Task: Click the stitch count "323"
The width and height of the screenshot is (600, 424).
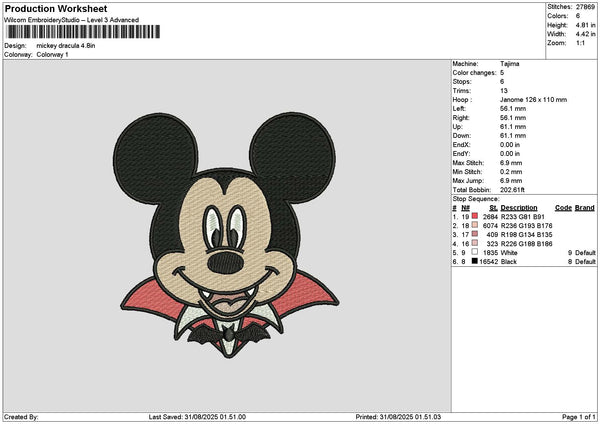Action: point(492,244)
